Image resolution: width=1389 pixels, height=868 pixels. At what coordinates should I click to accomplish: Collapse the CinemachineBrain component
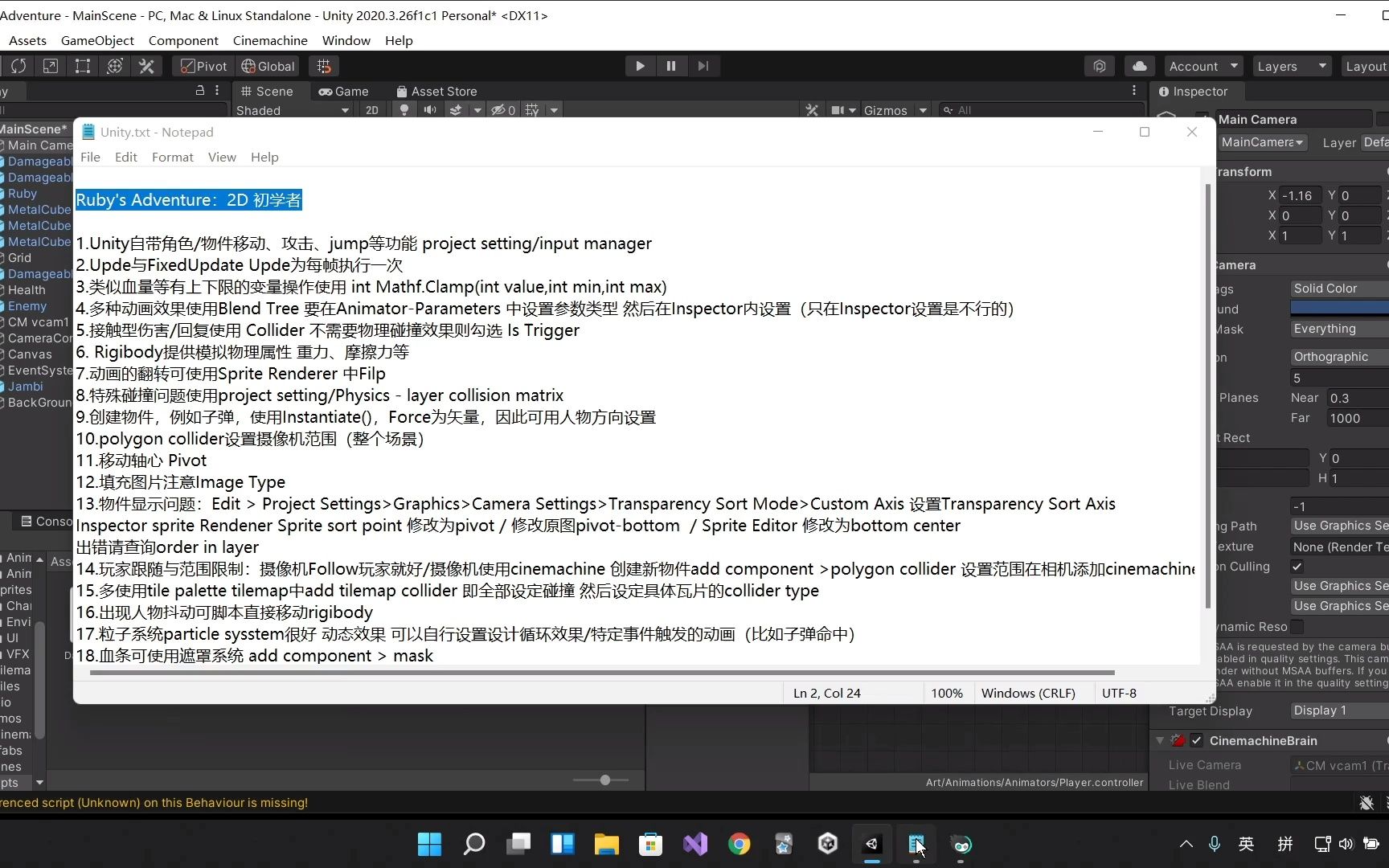click(1160, 740)
